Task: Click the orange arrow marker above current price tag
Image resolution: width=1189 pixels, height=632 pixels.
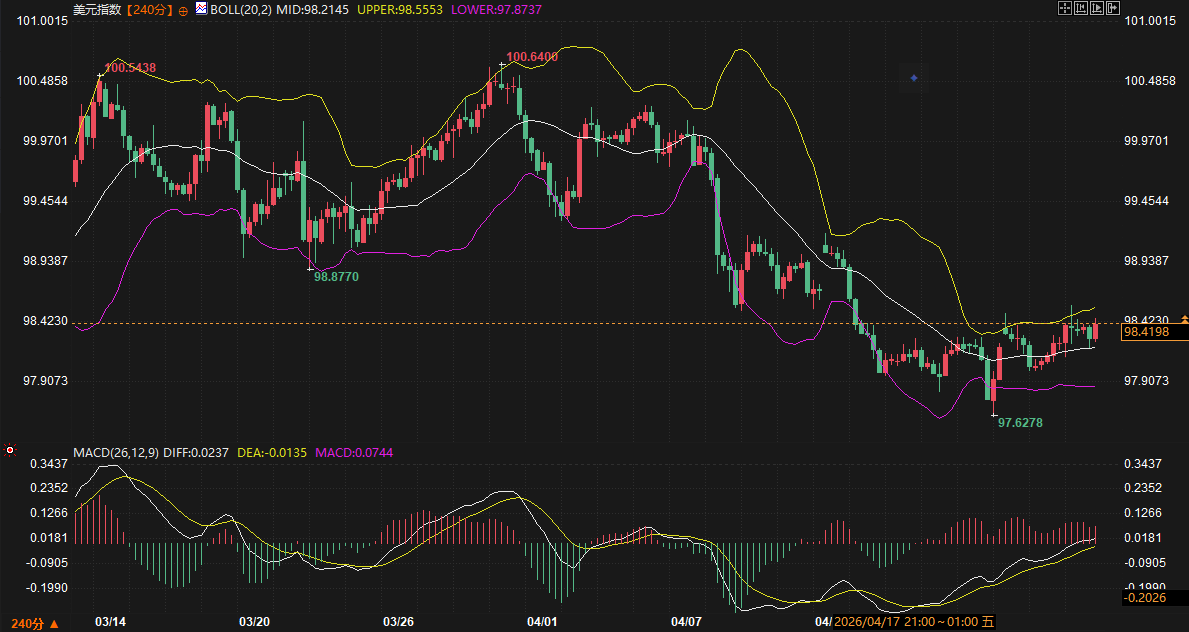Action: [1185, 318]
